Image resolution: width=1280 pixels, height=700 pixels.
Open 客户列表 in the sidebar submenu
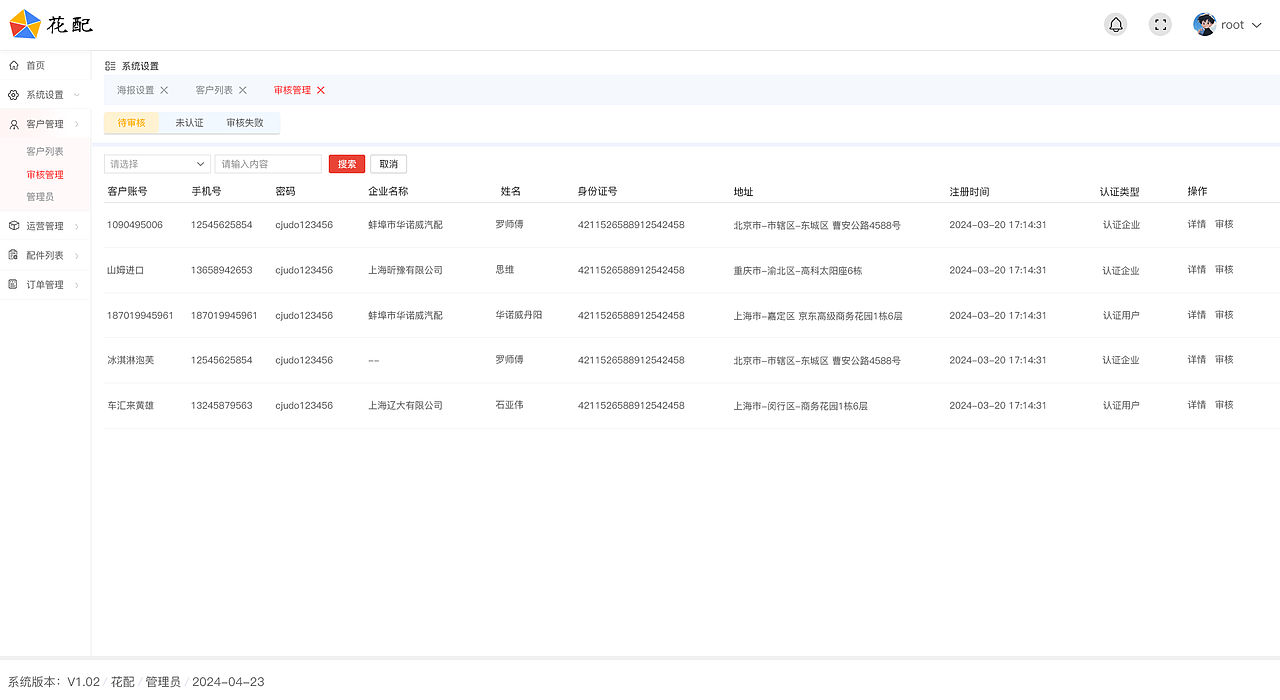[45, 151]
